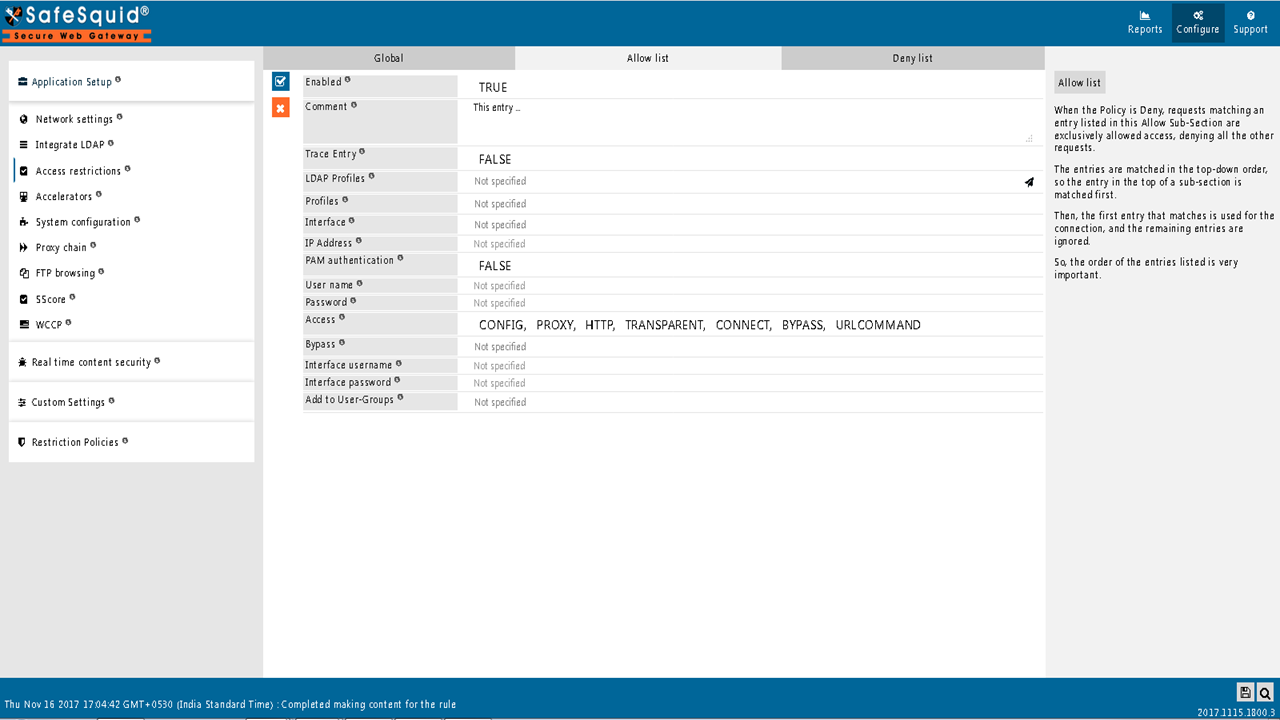Image resolution: width=1280 pixels, height=720 pixels.
Task: Click the Custom Settings sliders icon
Action: [x=22, y=402]
